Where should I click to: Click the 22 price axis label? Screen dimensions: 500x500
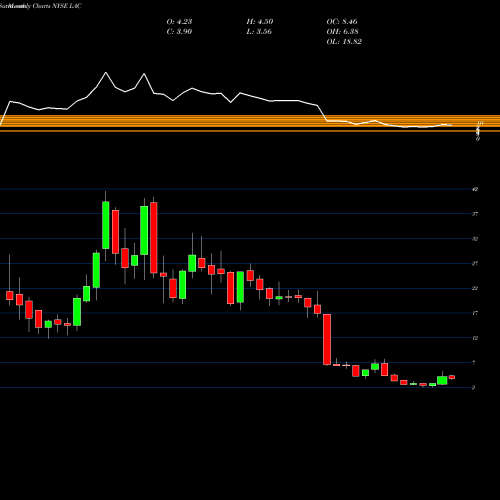pyautogui.click(x=475, y=288)
